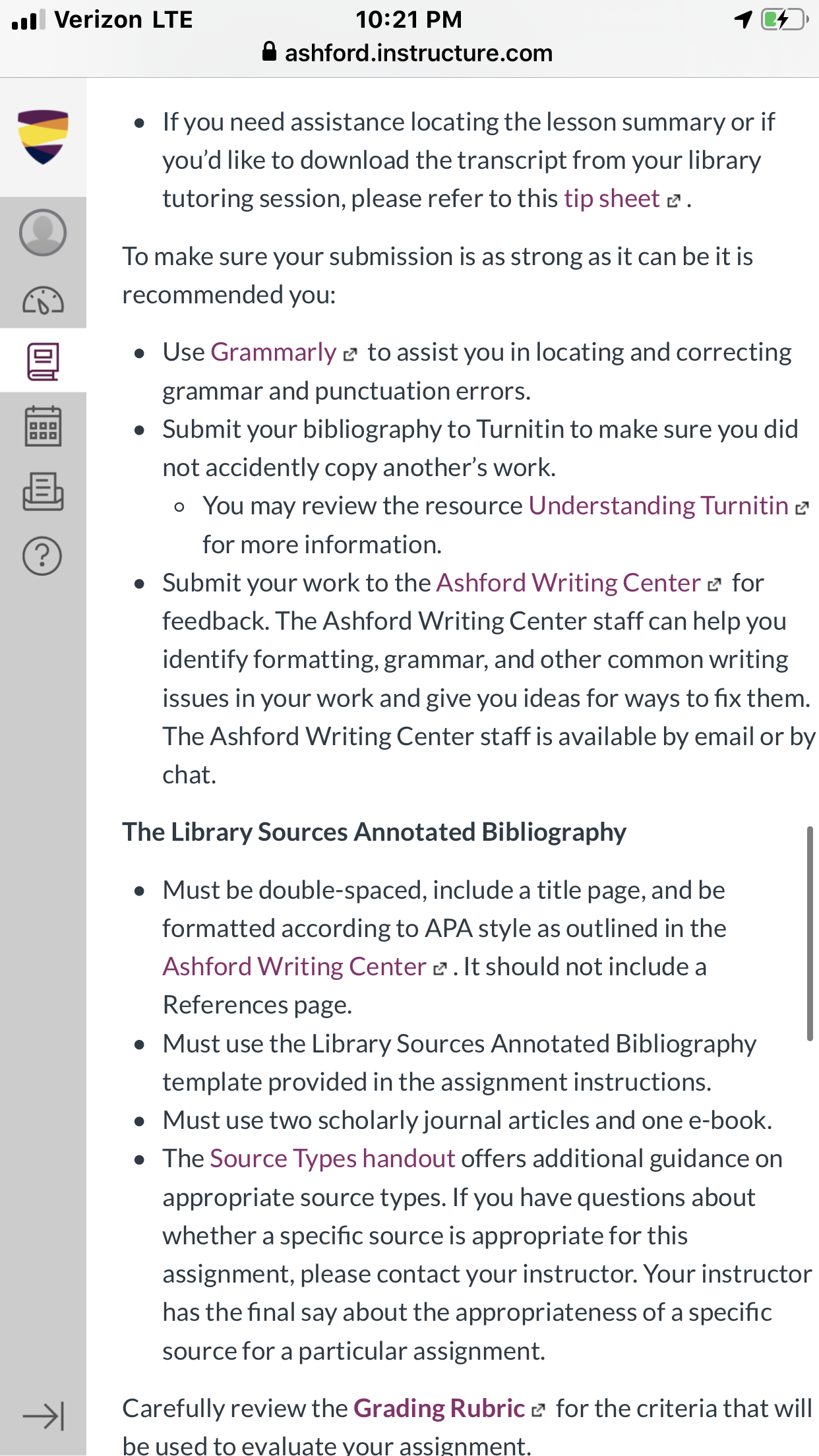Screen dimensions: 819x1456
Task: Open the Understanding Turnitin resource link
Action: point(658,506)
